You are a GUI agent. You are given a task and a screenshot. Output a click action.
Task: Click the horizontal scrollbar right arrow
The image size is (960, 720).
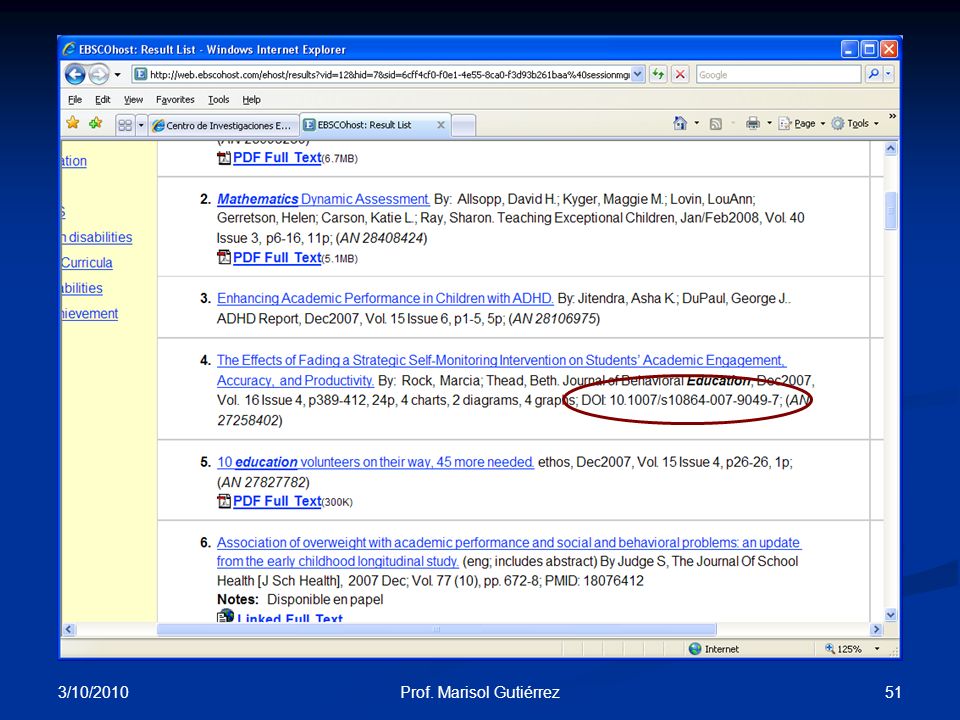point(876,629)
